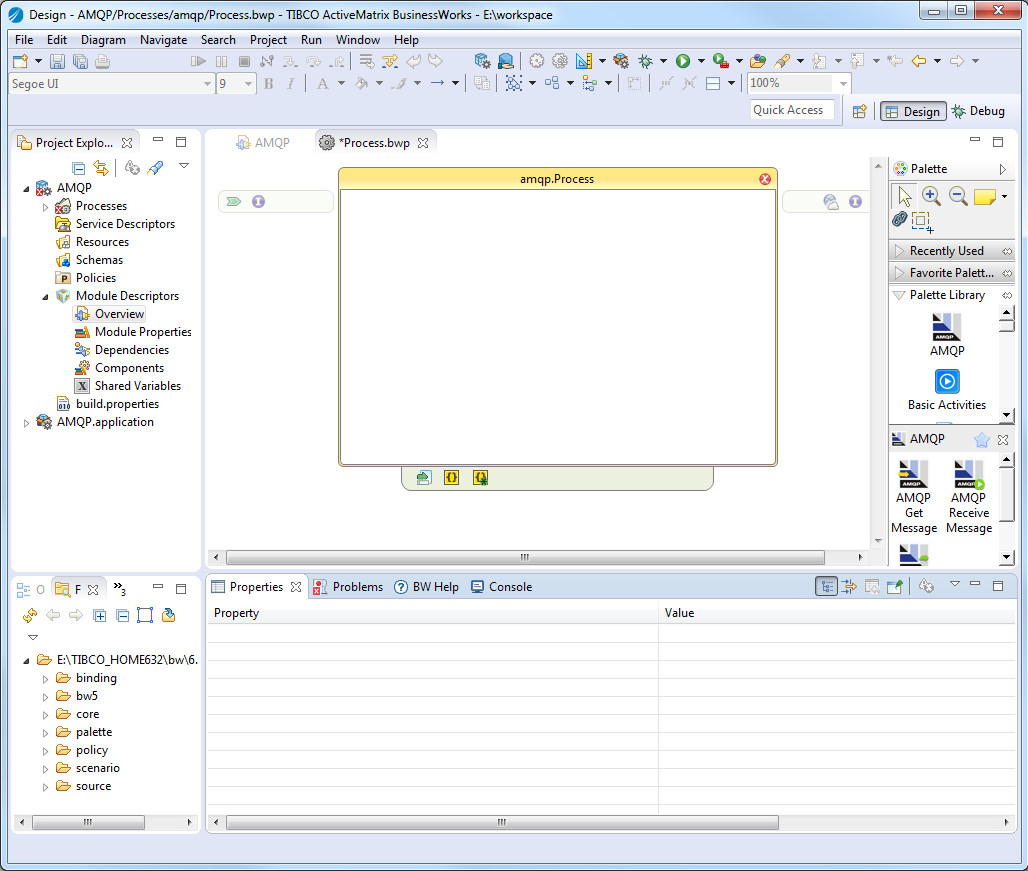This screenshot has width=1028, height=871.
Task: Click the File Explorer horizontal scrollbar
Action: click(x=89, y=823)
